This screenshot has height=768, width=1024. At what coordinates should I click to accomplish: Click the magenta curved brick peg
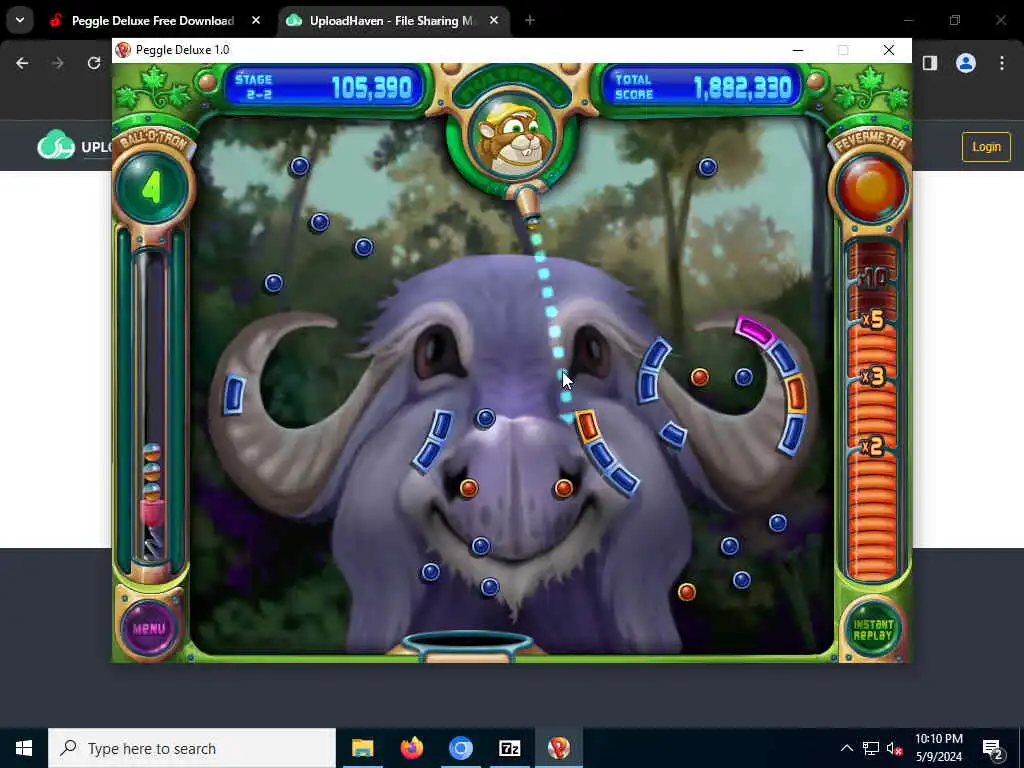tap(754, 330)
